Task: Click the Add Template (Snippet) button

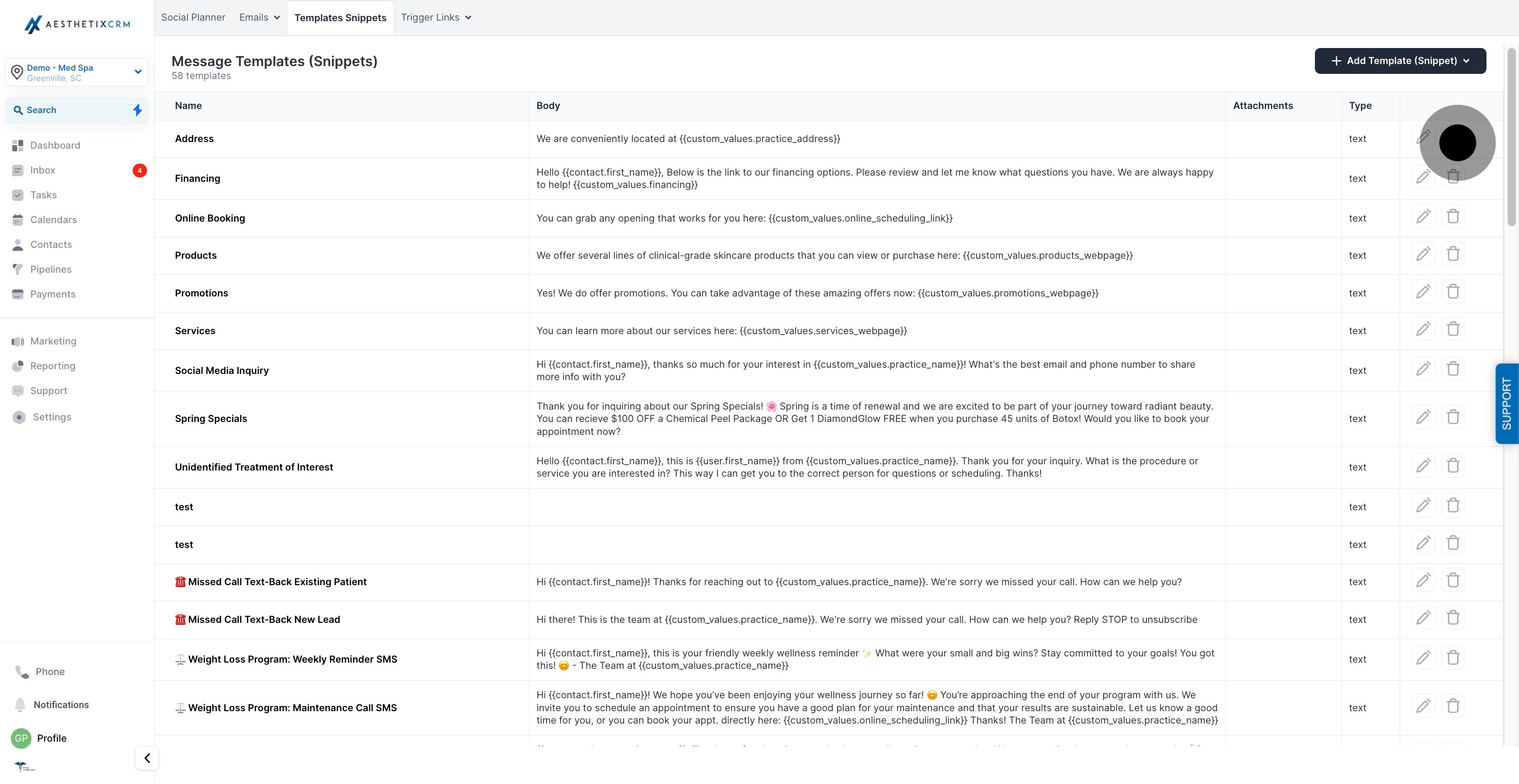Action: coord(1400,61)
